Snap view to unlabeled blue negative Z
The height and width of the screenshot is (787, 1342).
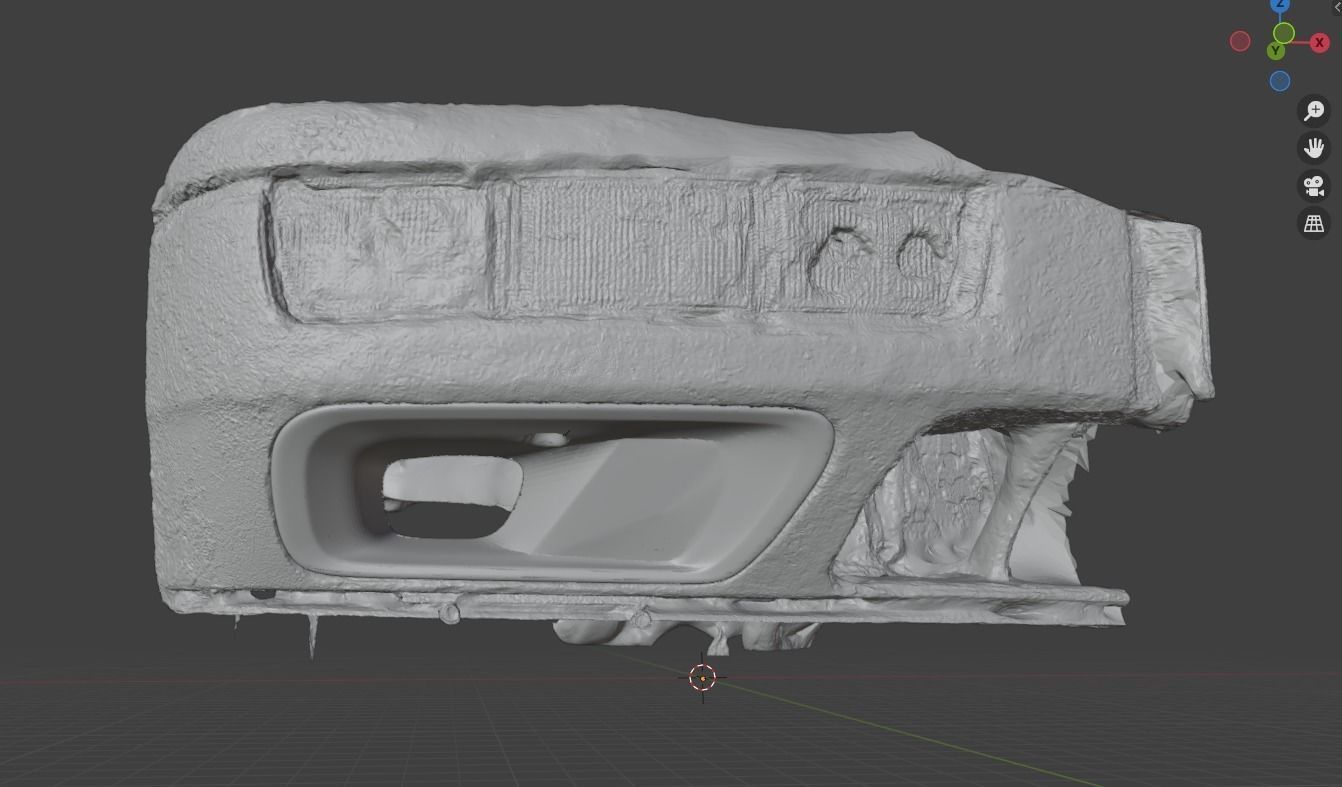tap(1280, 81)
